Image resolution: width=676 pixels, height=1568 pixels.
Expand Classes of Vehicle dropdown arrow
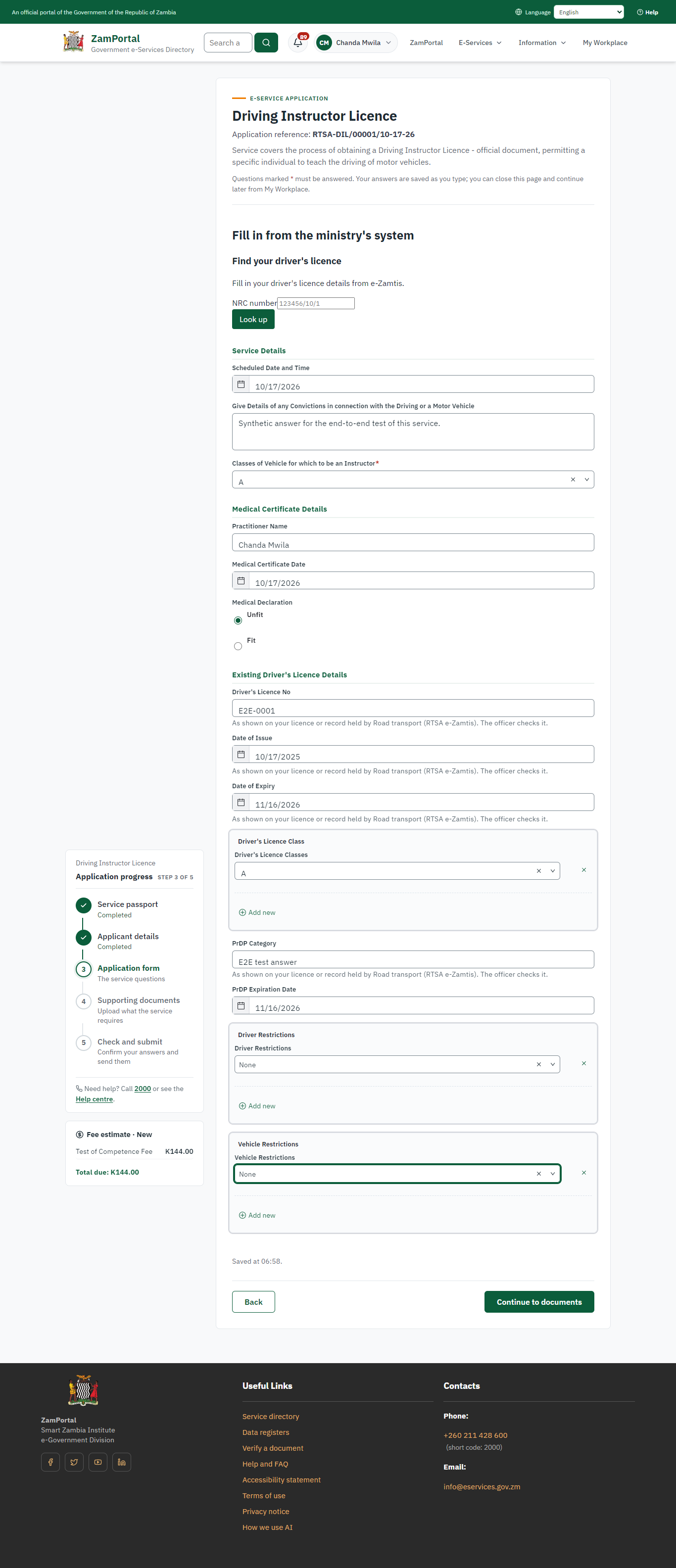tap(586, 479)
